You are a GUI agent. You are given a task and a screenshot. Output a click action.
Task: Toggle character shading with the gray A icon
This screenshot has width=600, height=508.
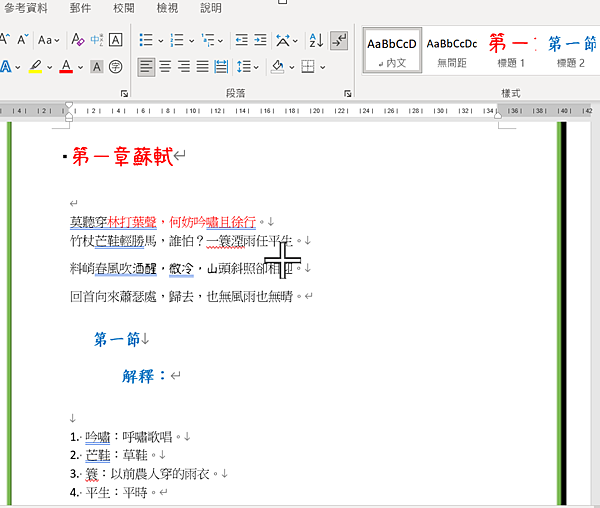coord(97,67)
